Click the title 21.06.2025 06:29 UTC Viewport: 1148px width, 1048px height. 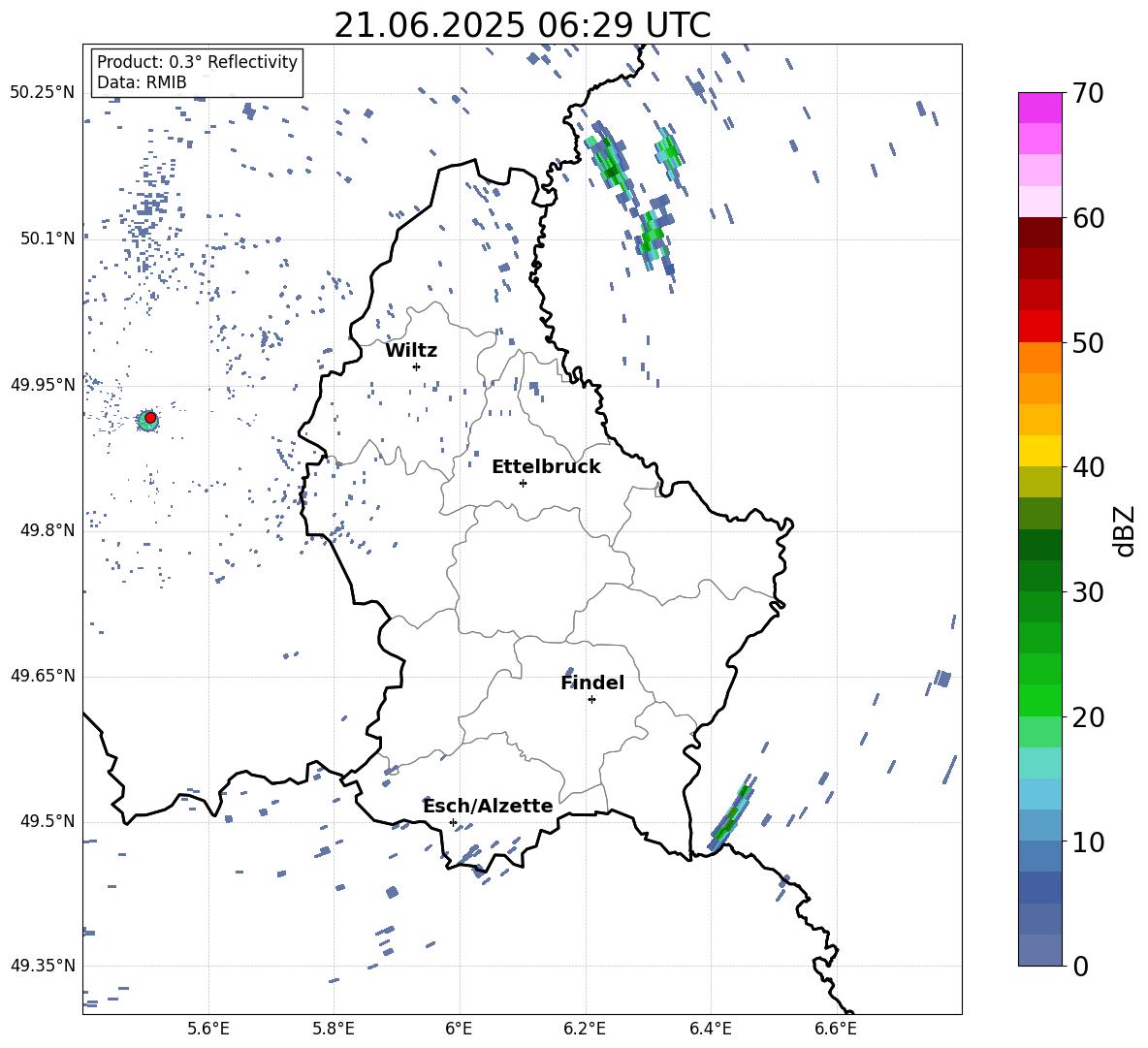point(522,25)
